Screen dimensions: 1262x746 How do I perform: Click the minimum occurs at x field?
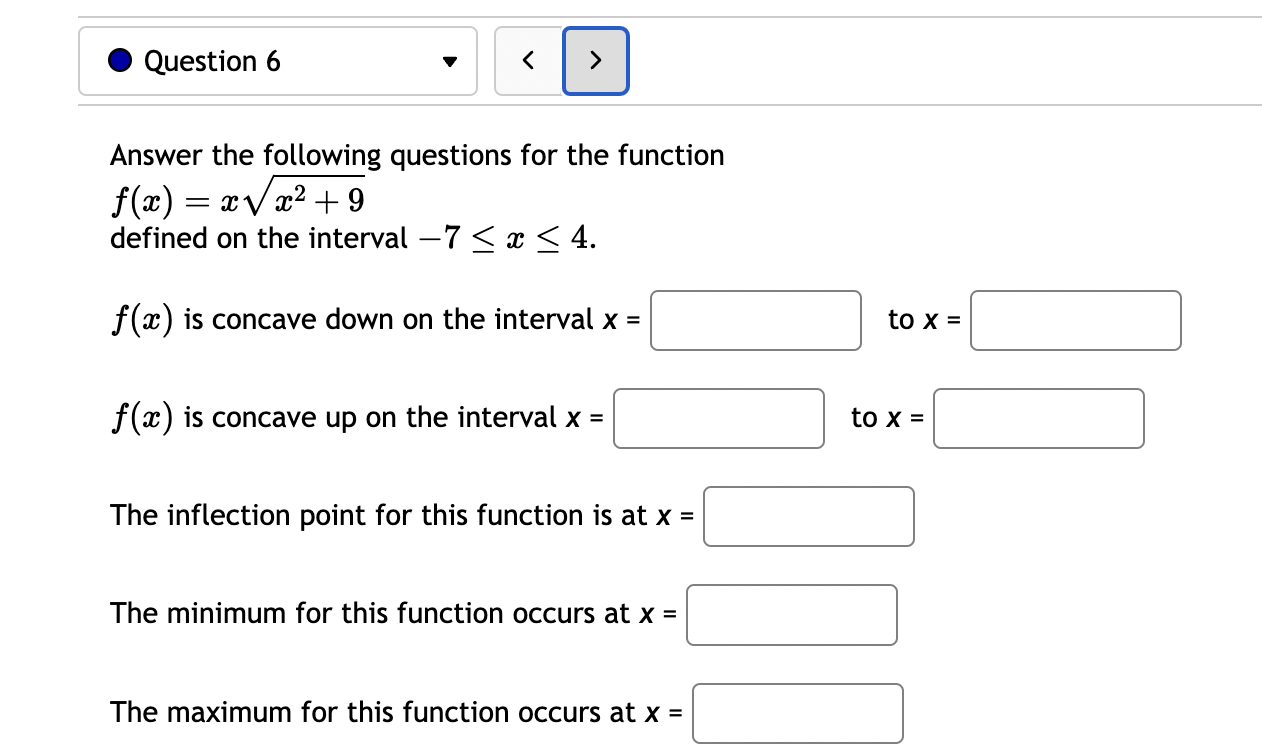(791, 615)
